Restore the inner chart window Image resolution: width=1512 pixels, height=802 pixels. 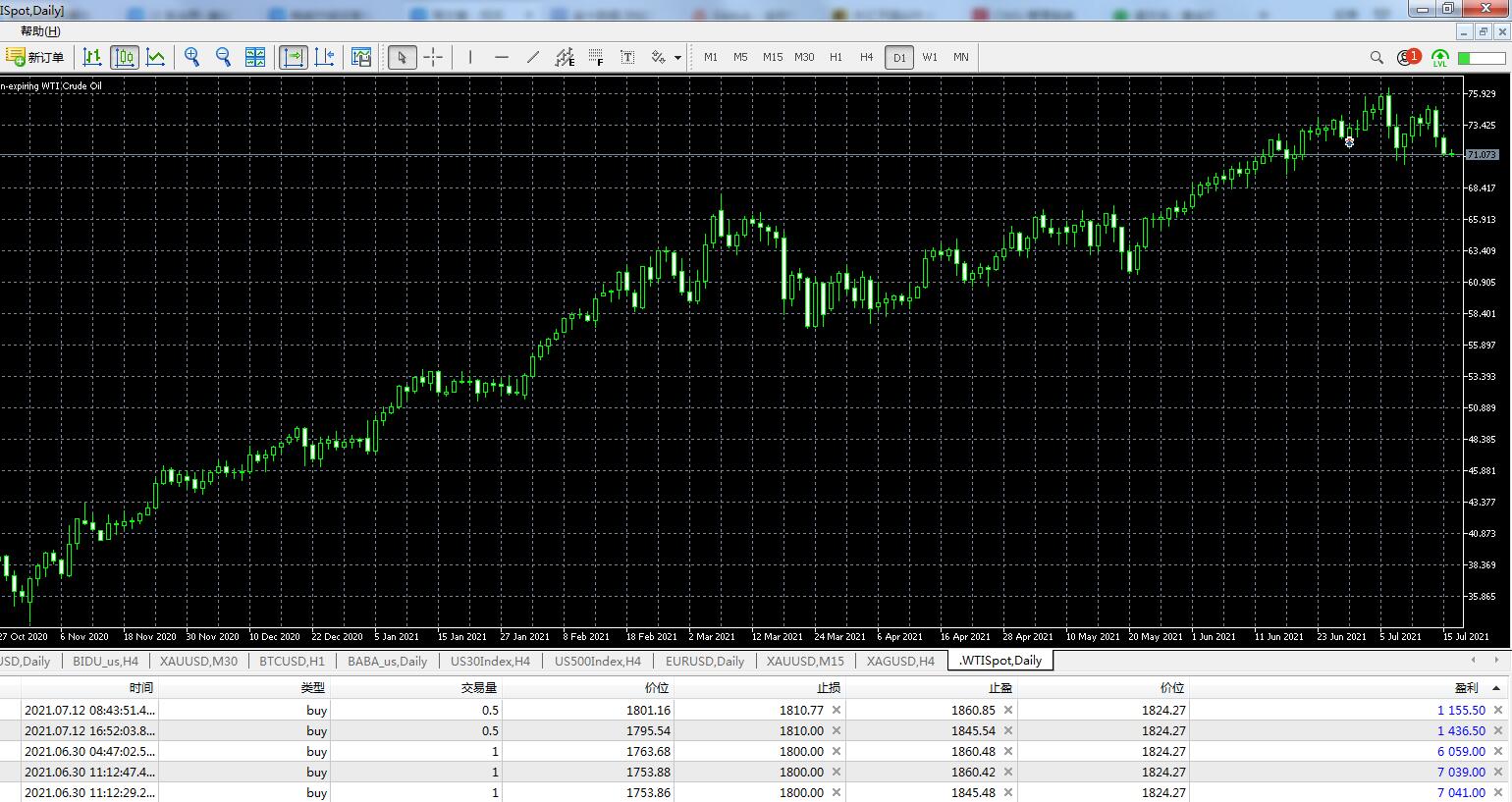pos(1483,31)
